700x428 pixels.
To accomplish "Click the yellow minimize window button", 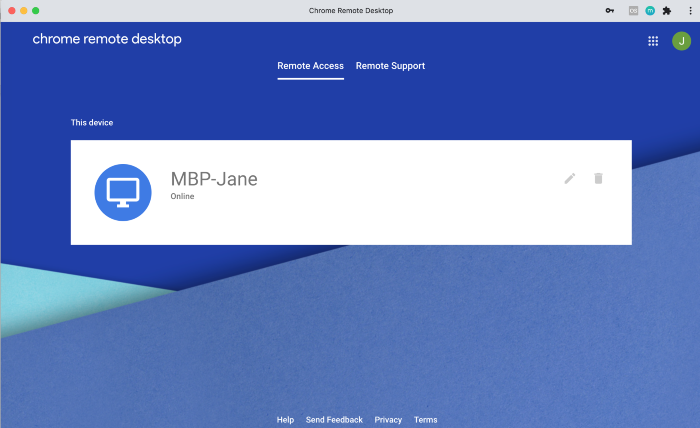I will [x=24, y=11].
